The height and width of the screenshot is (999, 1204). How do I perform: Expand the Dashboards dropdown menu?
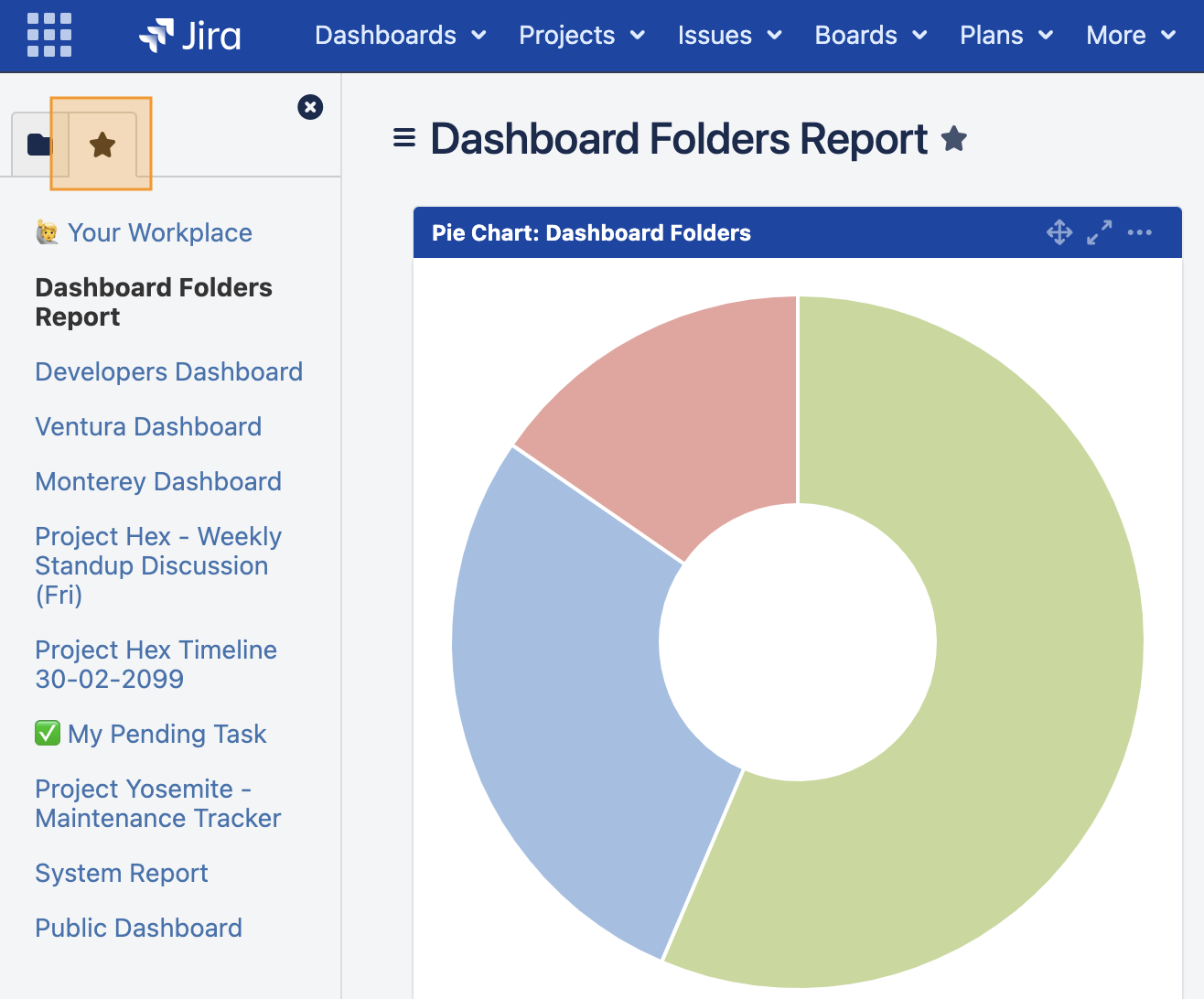click(400, 35)
